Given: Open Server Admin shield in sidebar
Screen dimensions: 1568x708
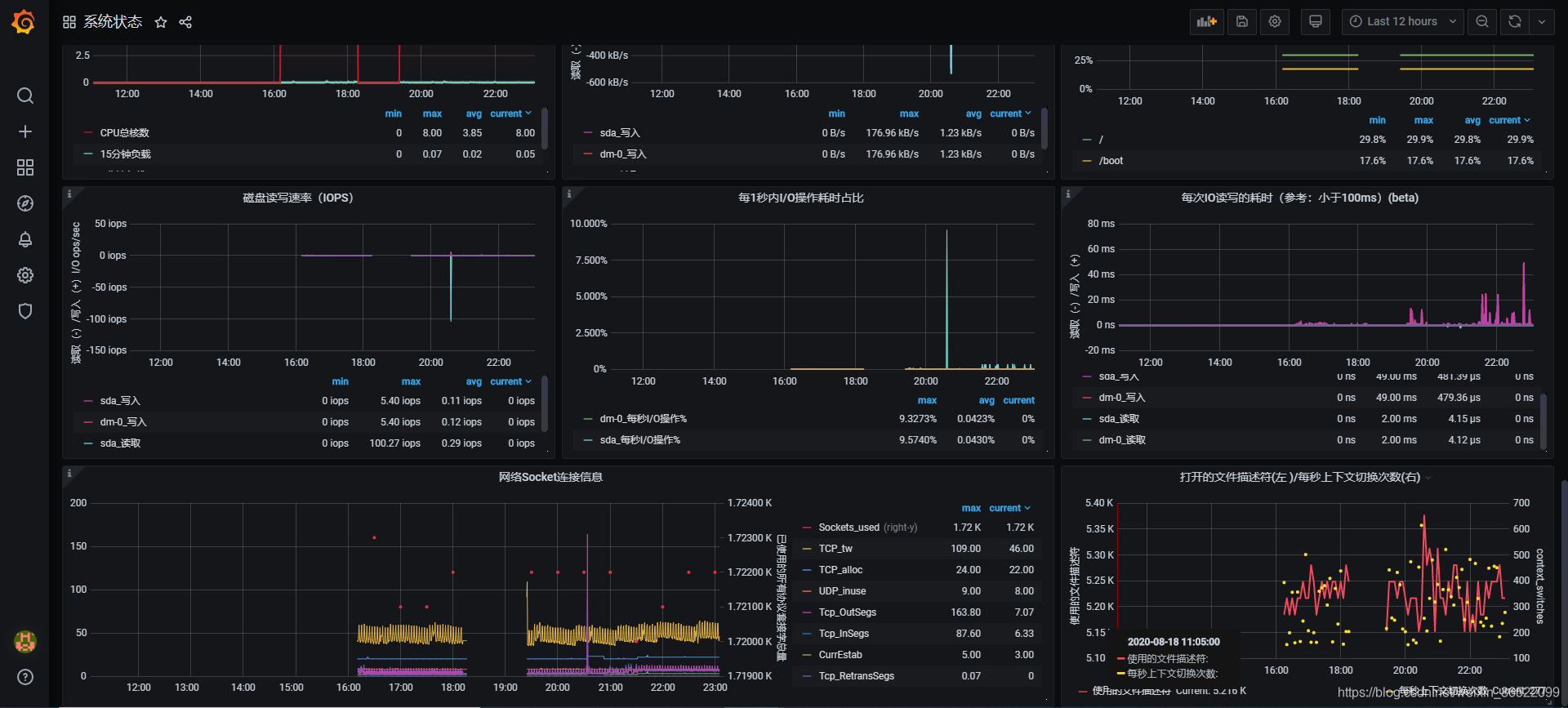Looking at the screenshot, I should [25, 311].
